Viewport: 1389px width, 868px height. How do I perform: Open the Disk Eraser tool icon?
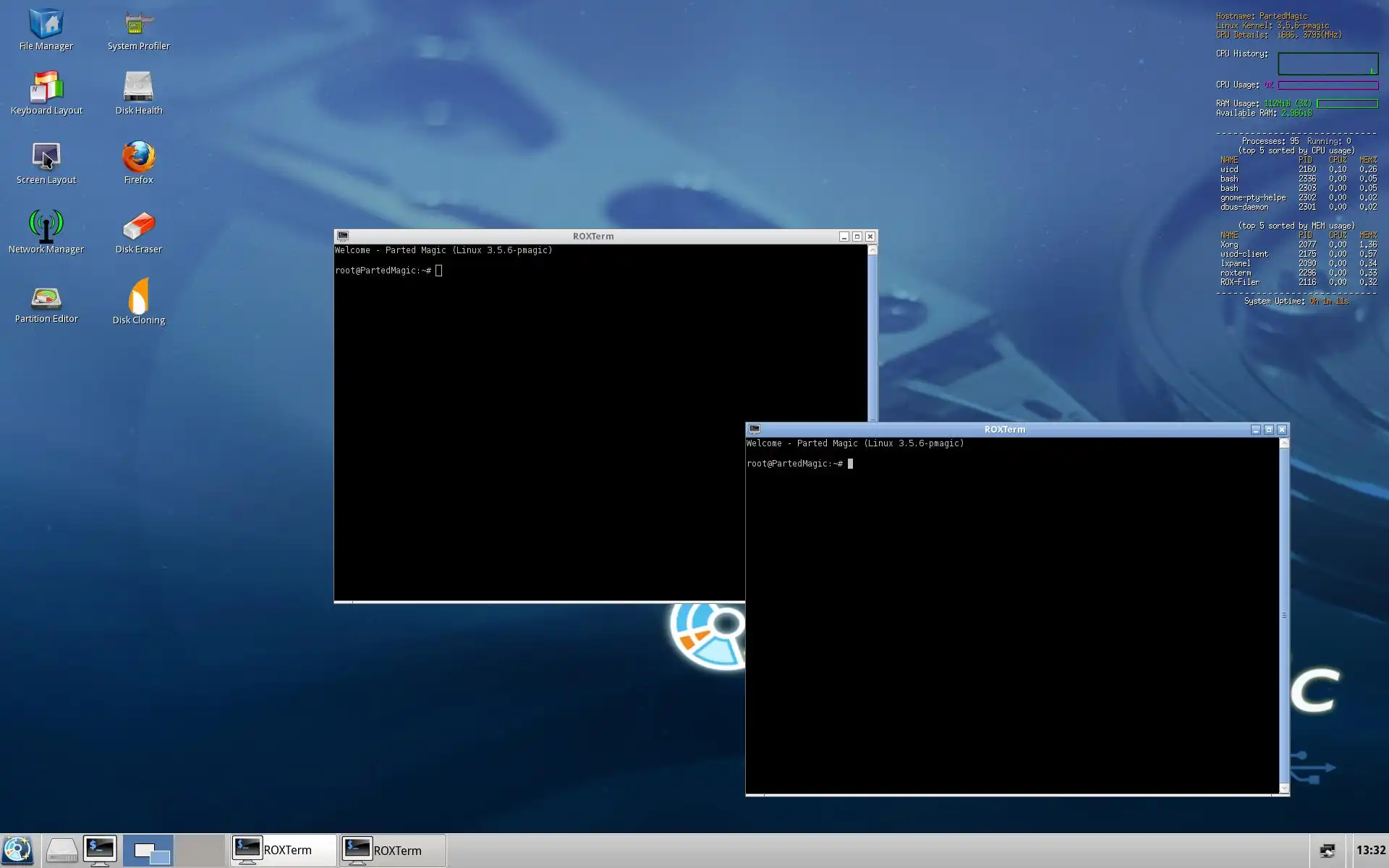point(138,226)
